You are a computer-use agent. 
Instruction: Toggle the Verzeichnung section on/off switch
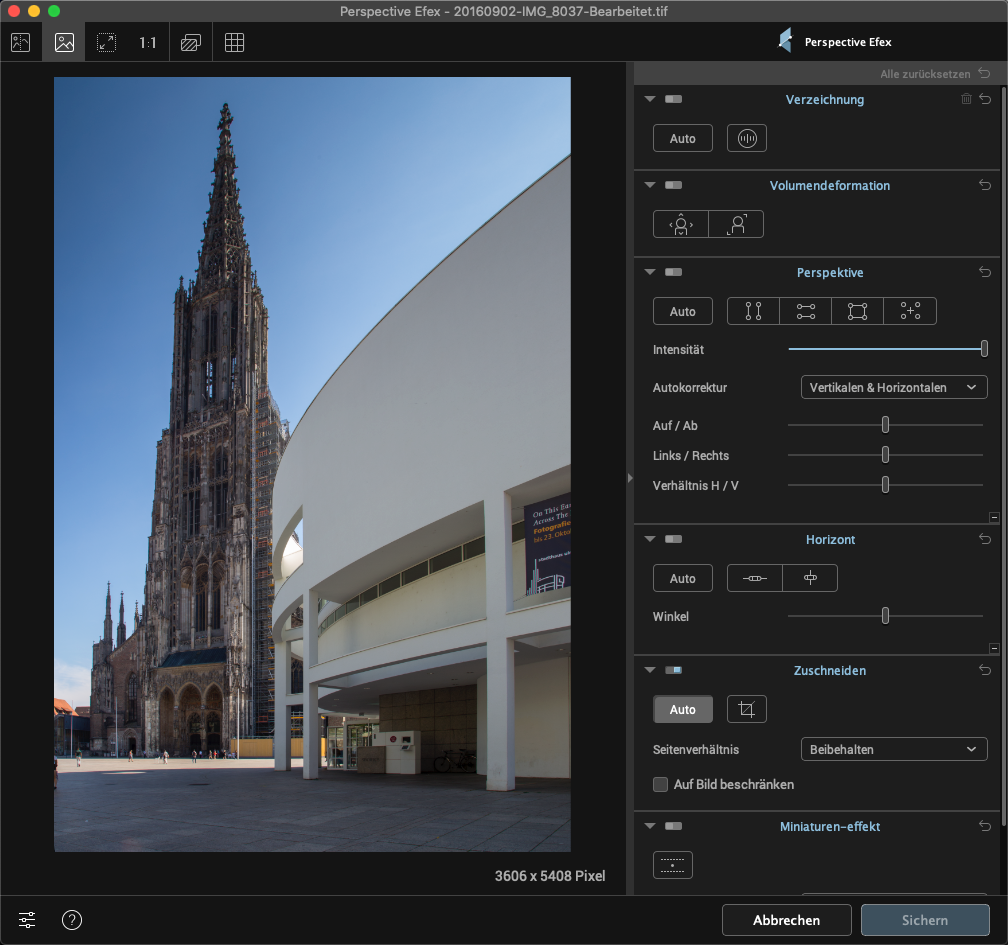(x=673, y=100)
